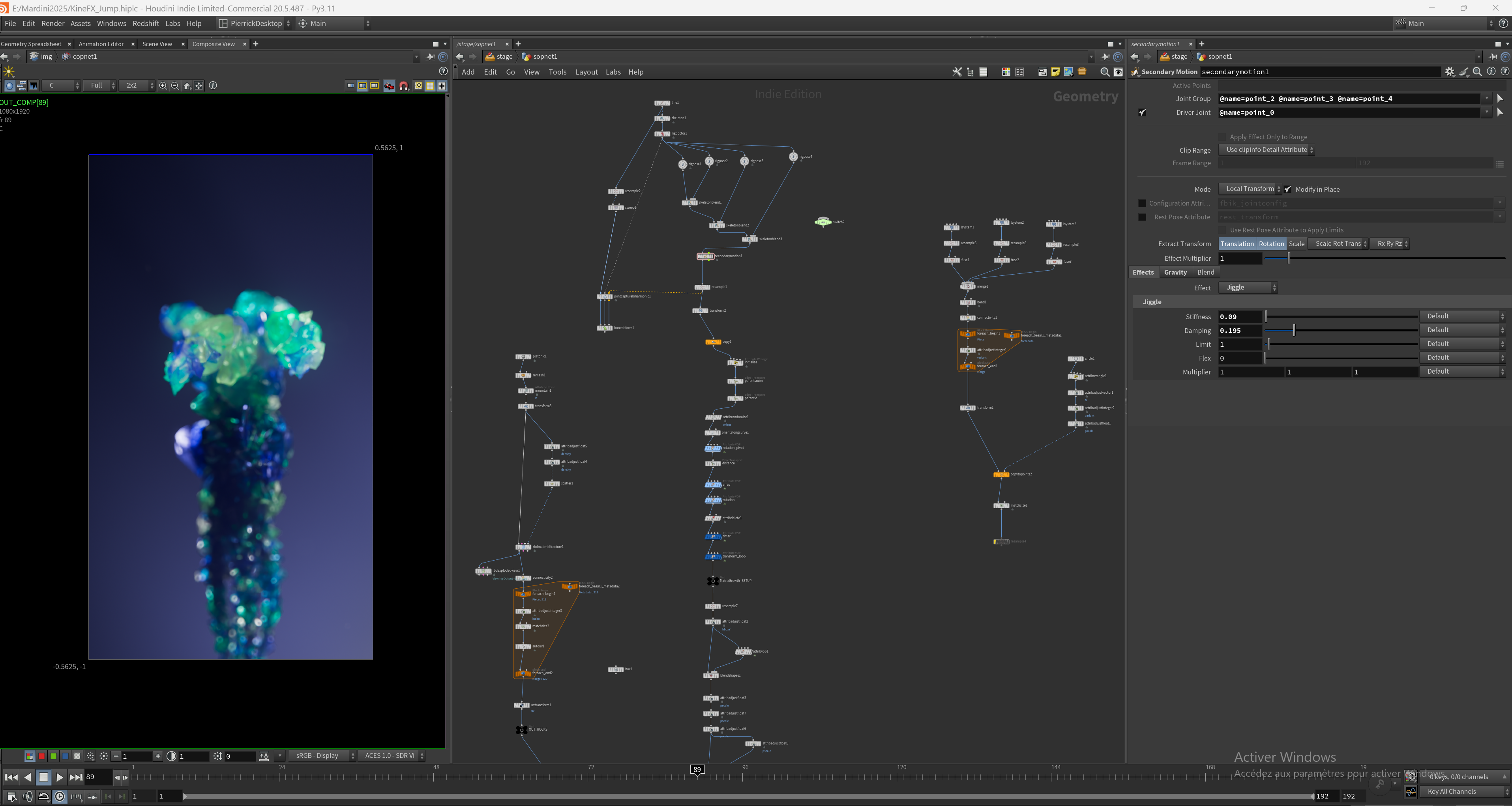Click the Stiffness slider track
This screenshot has height=806, width=1512.
[x=1341, y=317]
